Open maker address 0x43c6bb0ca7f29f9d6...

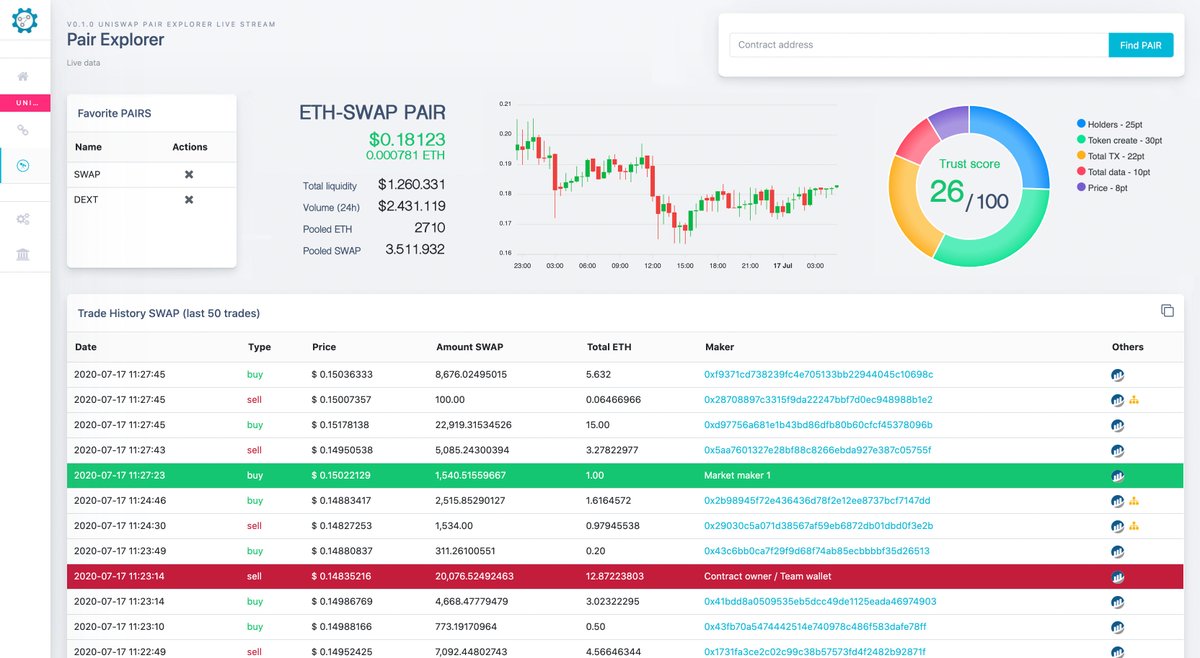817,551
